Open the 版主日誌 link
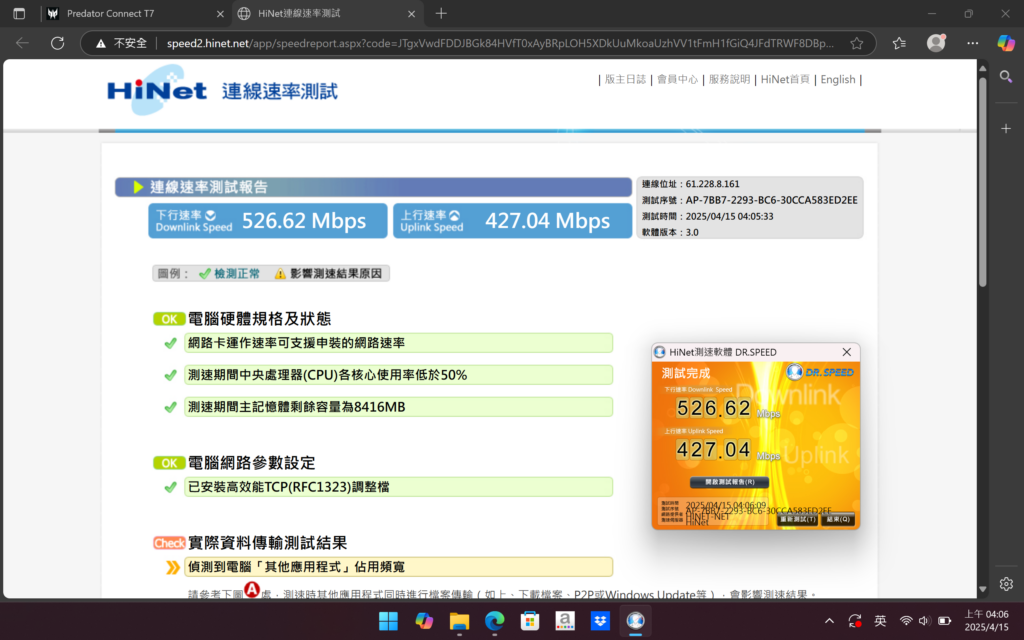The image size is (1024, 640). (625, 79)
